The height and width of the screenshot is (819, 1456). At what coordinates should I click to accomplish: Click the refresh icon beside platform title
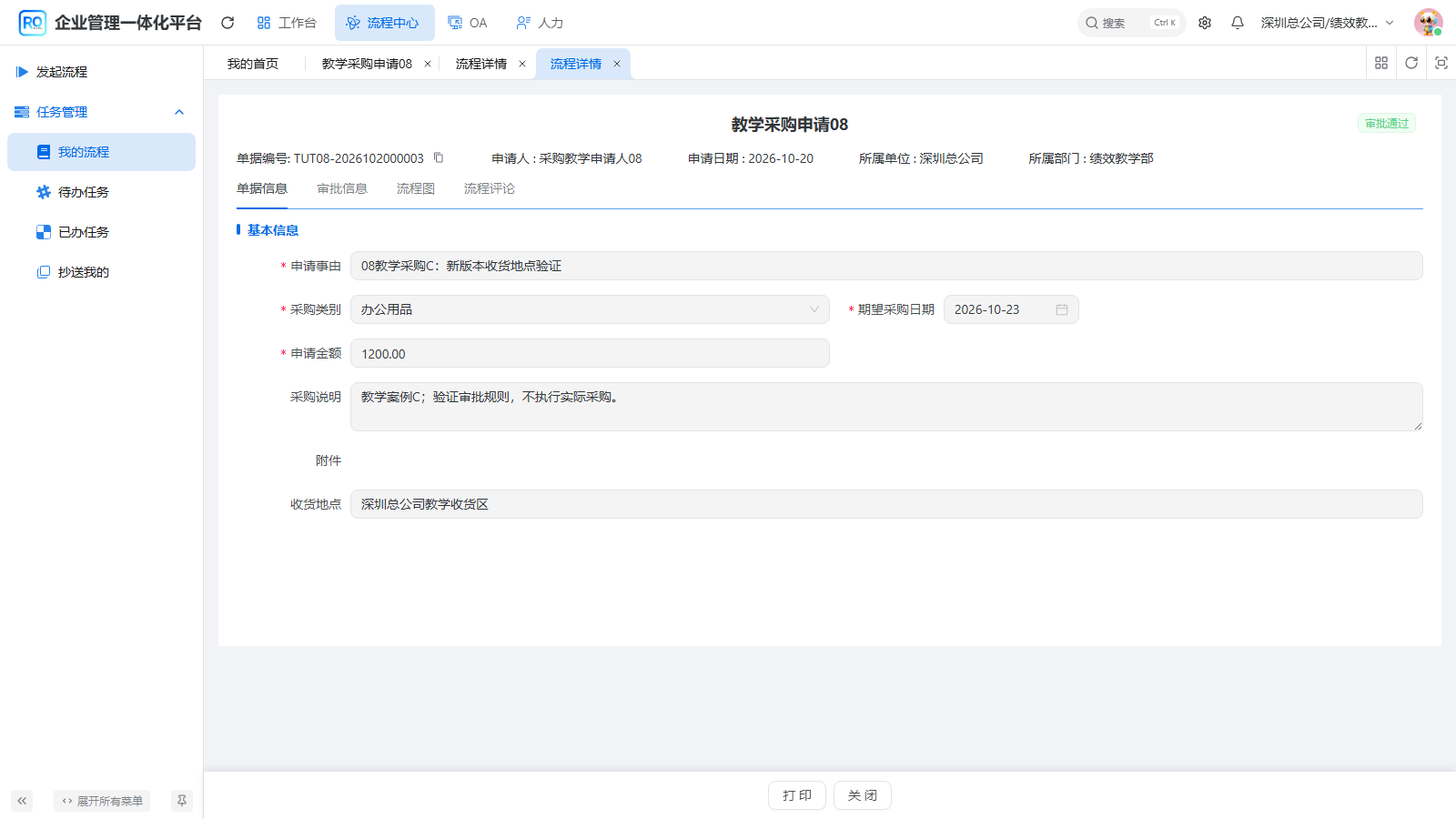(x=227, y=23)
